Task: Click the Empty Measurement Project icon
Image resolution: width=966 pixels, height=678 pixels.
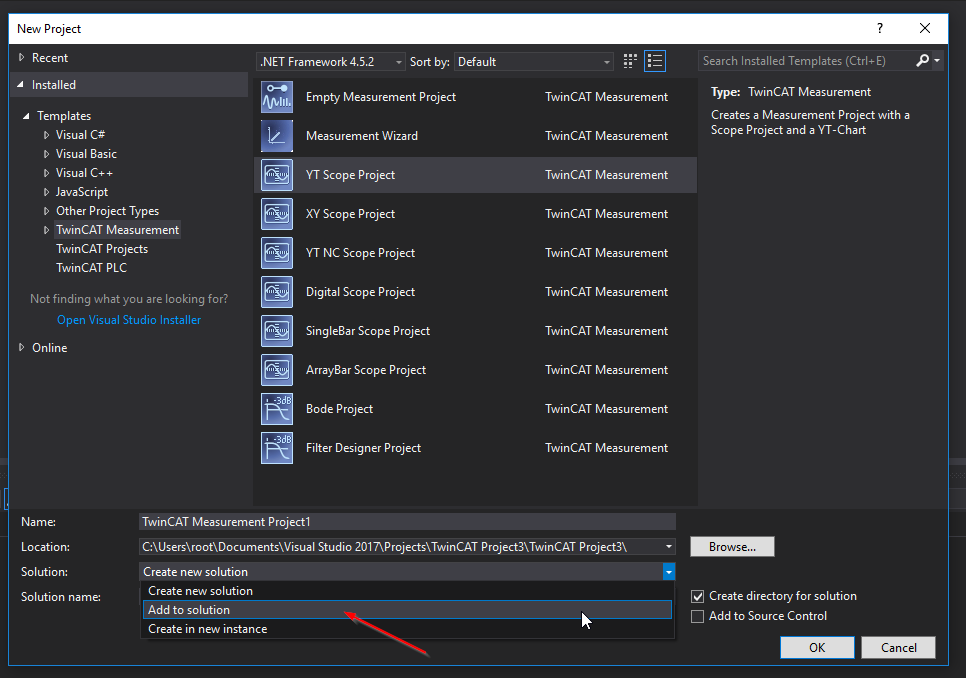Action: click(x=277, y=97)
